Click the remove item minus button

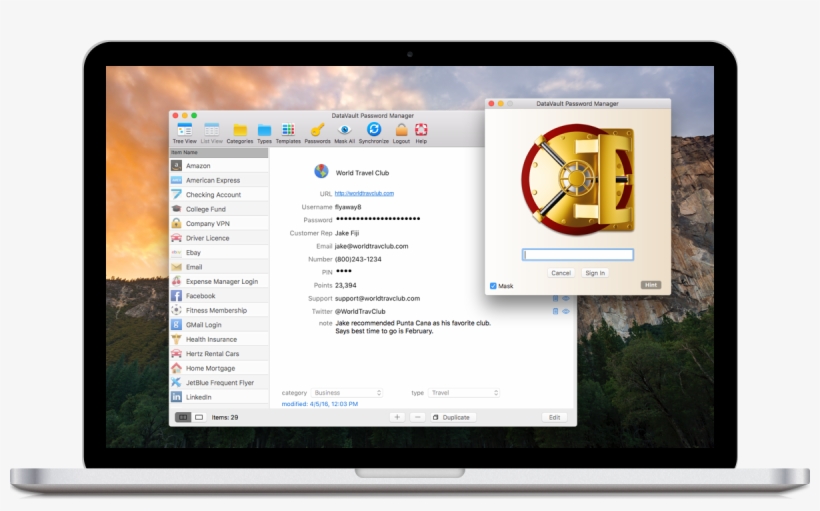(x=417, y=417)
